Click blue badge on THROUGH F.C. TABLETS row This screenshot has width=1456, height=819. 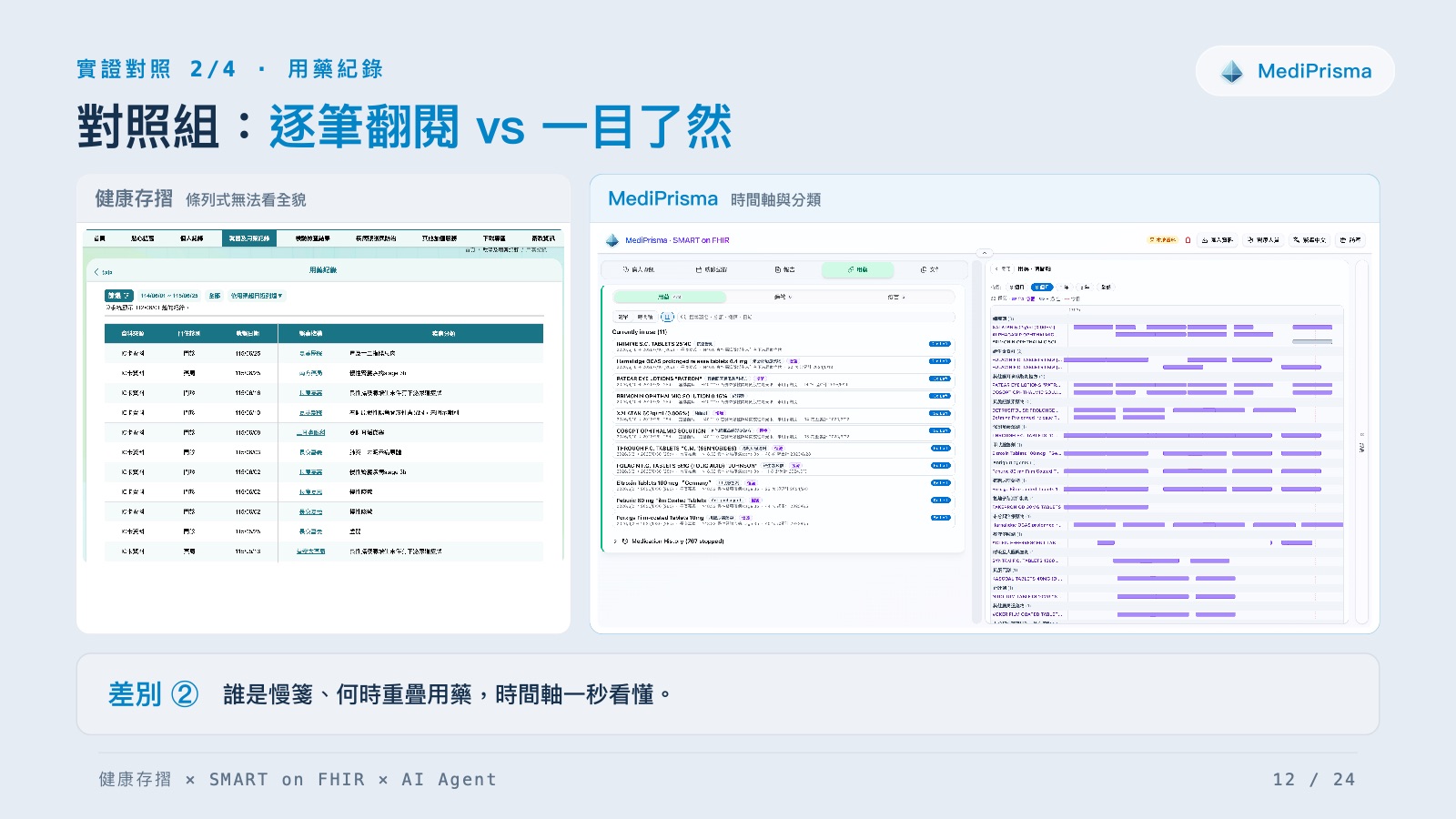tap(940, 448)
